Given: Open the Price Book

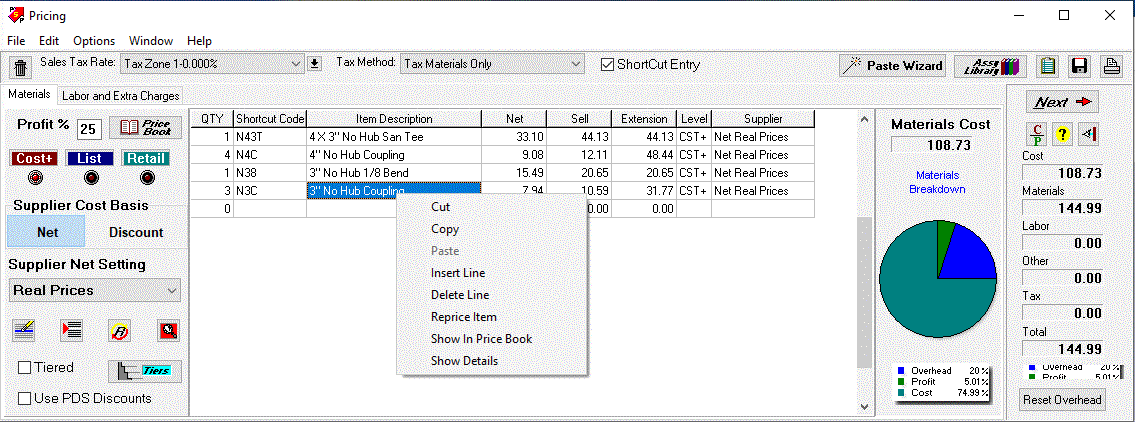Looking at the screenshot, I should point(145,128).
